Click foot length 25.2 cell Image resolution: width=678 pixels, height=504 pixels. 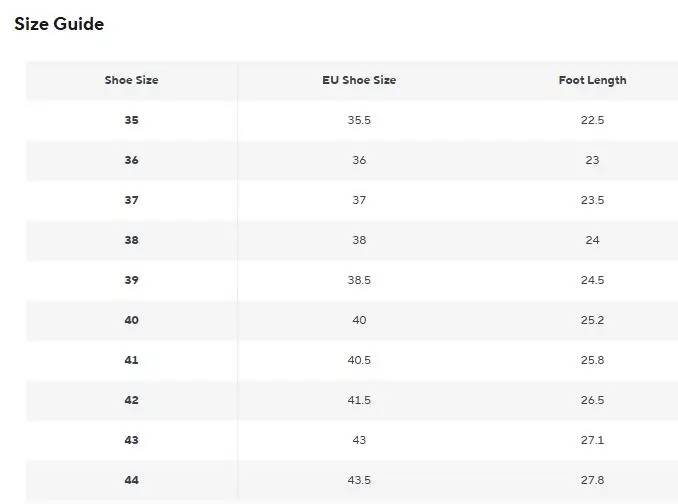592,320
